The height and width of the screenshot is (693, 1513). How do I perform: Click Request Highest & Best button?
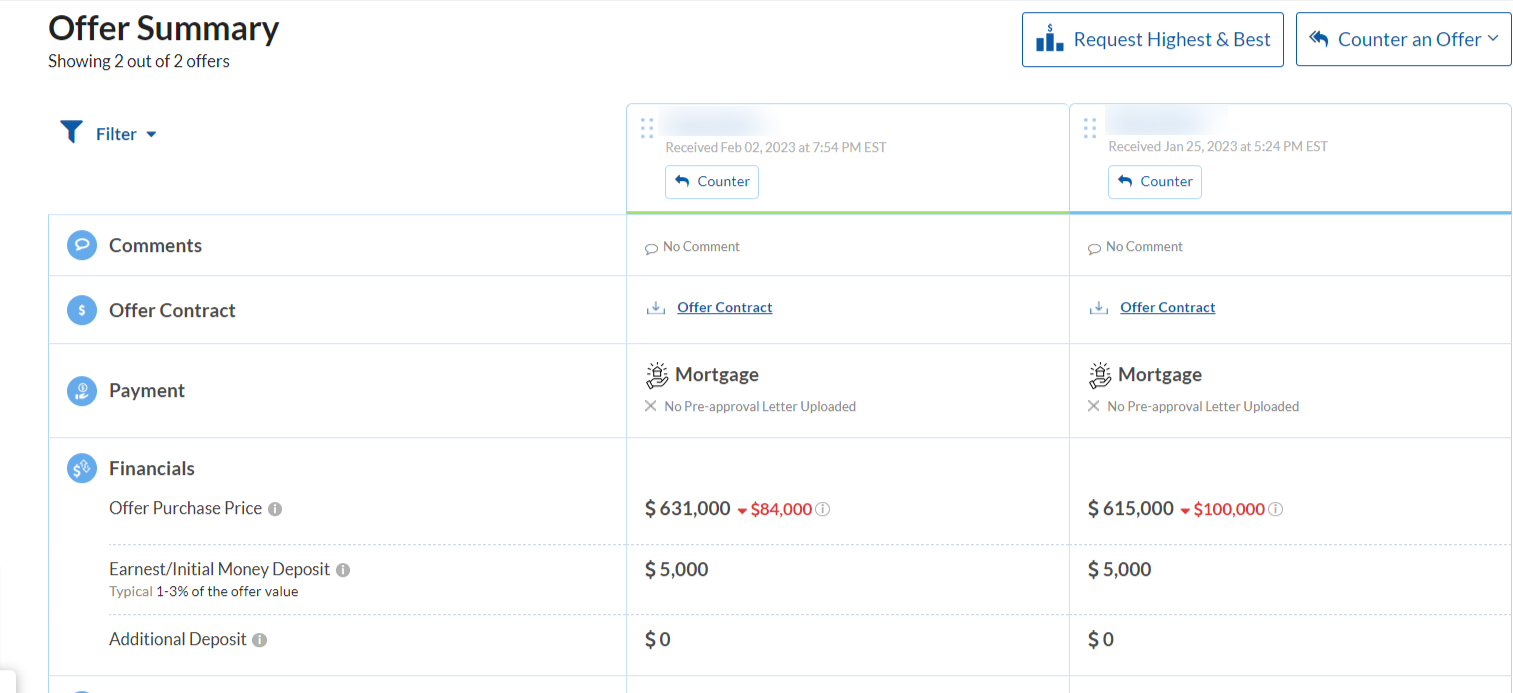(1152, 40)
